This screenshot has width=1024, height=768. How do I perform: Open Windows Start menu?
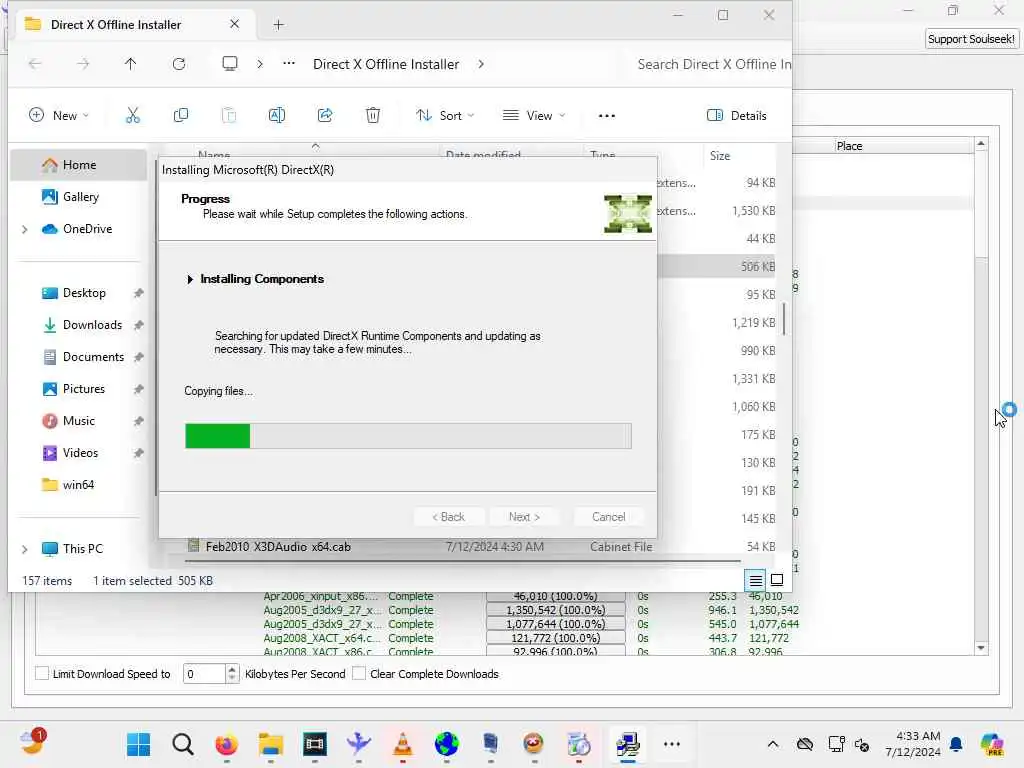[x=138, y=744]
